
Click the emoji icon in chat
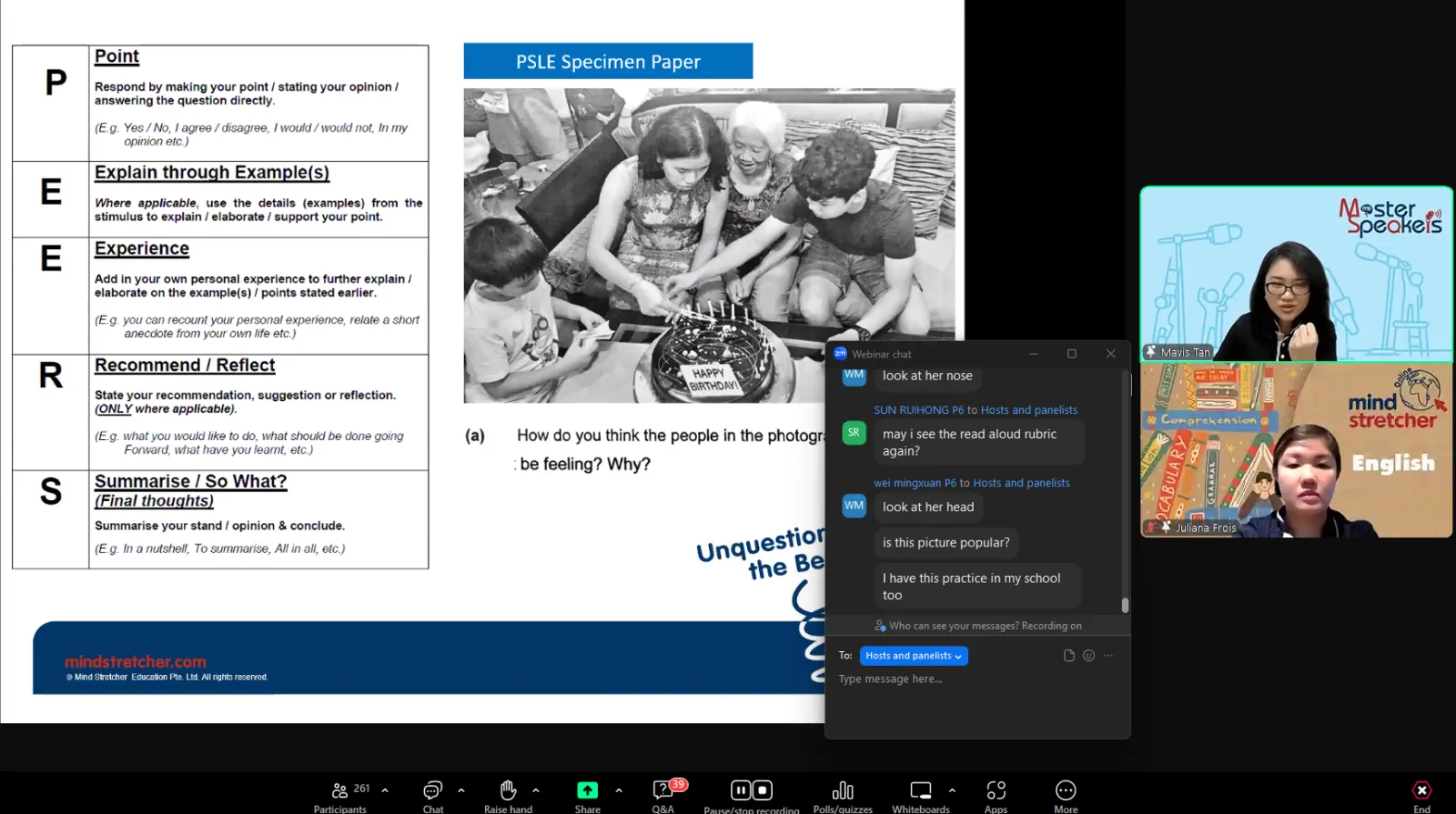click(1088, 656)
